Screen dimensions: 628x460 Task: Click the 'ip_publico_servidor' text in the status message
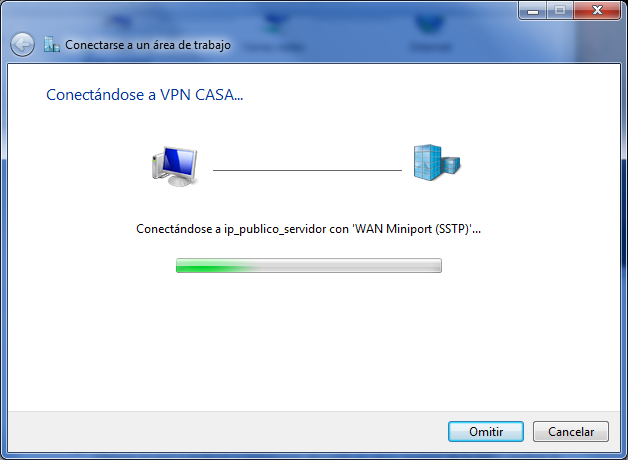pyautogui.click(x=275, y=229)
